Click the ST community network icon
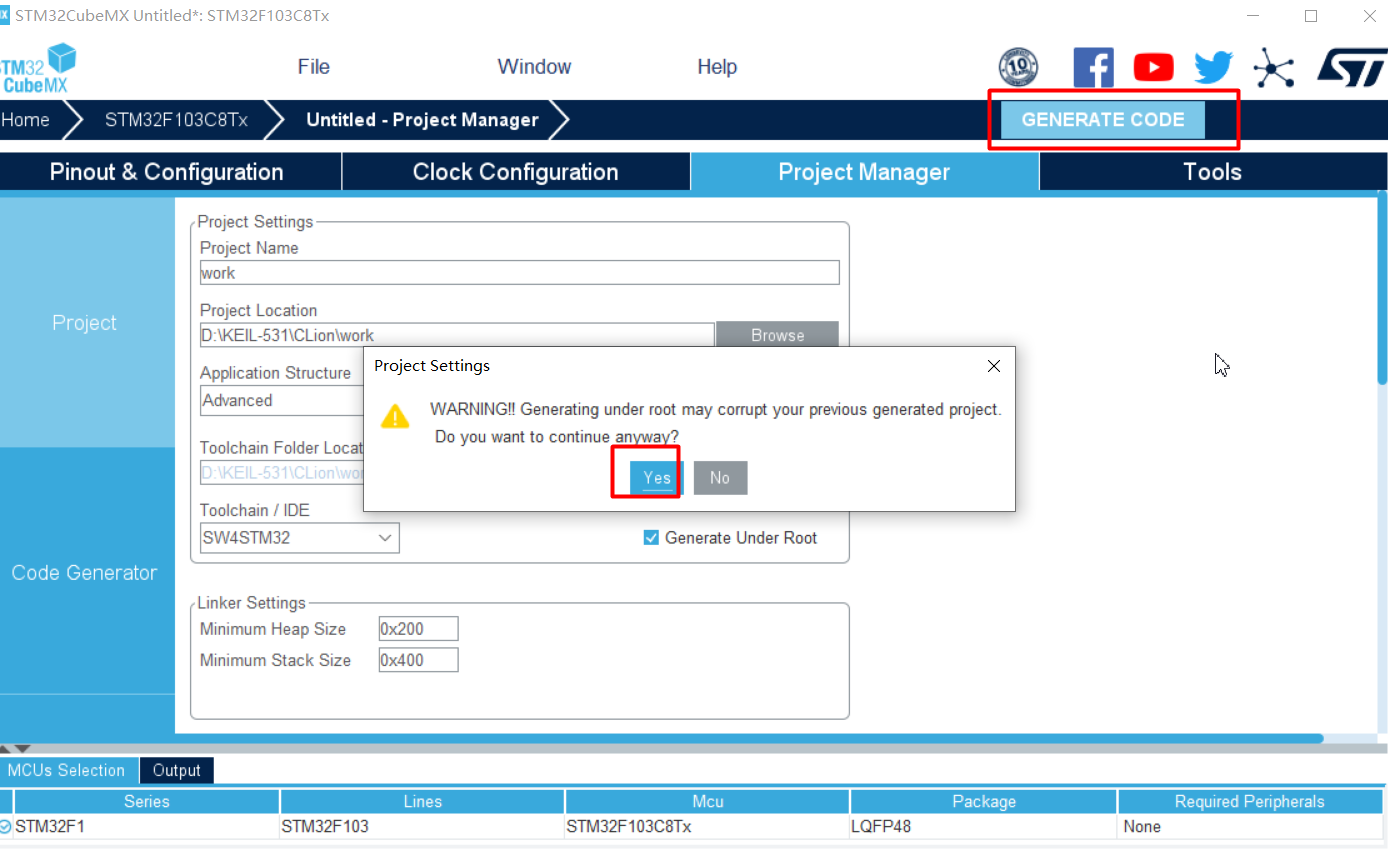This screenshot has height=860, width=1388. tap(1273, 68)
